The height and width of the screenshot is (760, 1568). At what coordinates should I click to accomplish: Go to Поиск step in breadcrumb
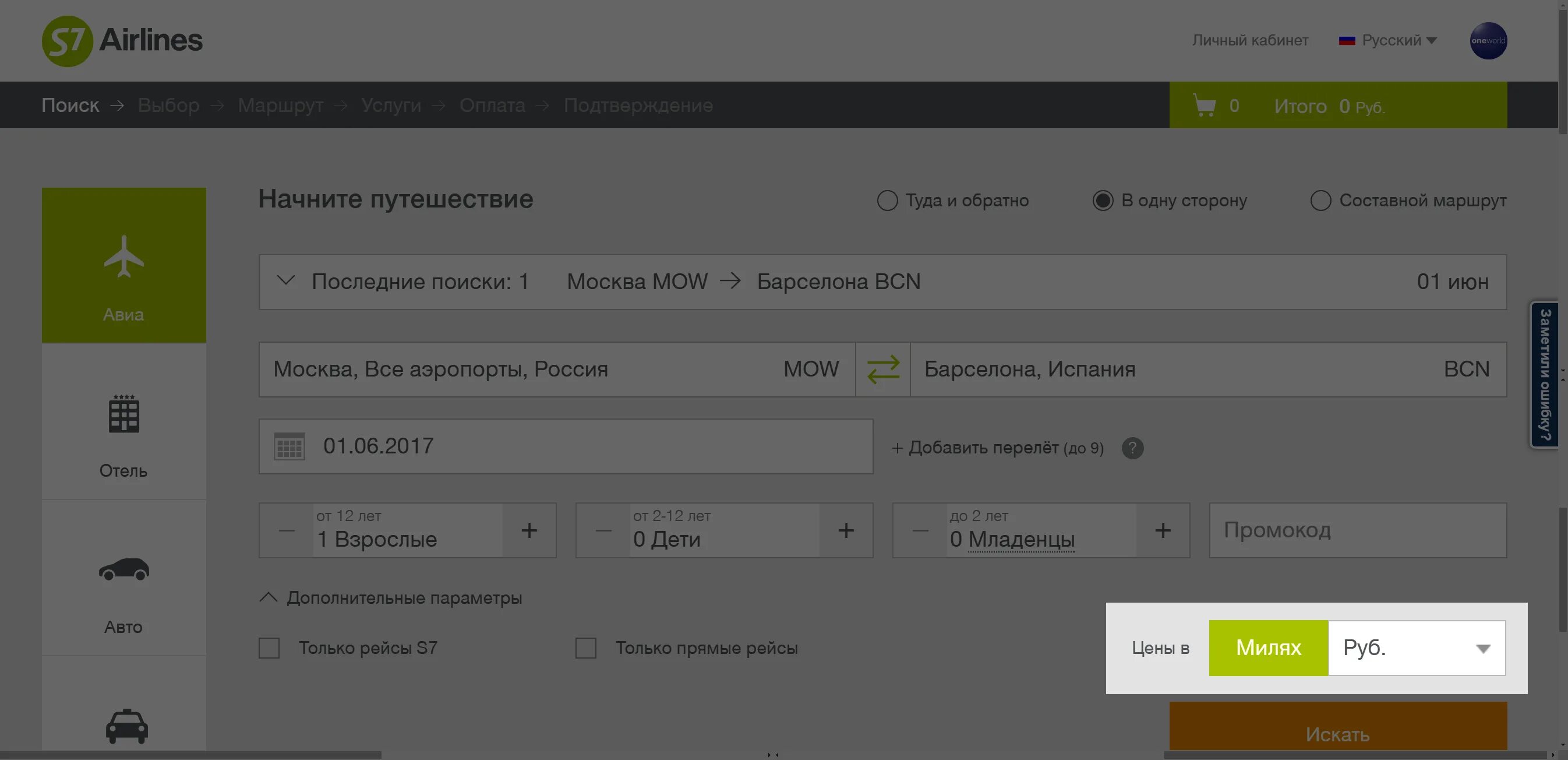[x=70, y=105]
